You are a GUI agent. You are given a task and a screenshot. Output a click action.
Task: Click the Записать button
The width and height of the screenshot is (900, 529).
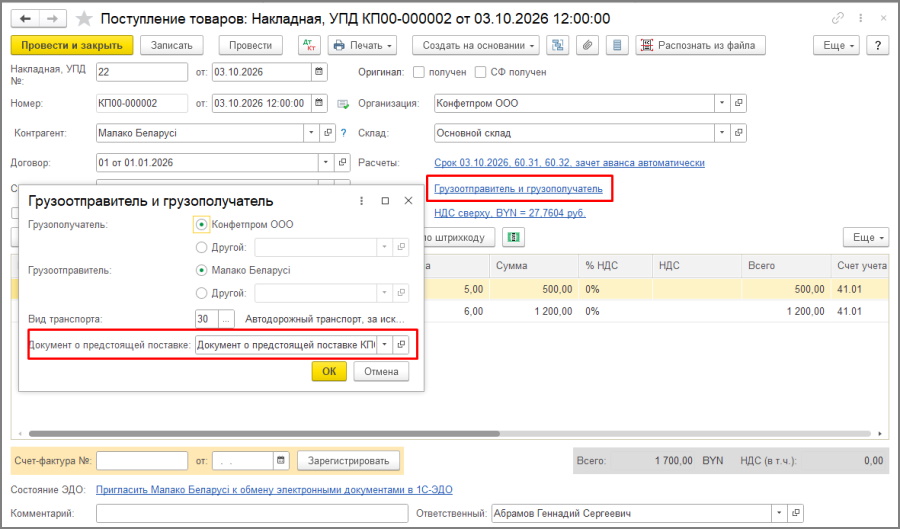[x=171, y=45]
